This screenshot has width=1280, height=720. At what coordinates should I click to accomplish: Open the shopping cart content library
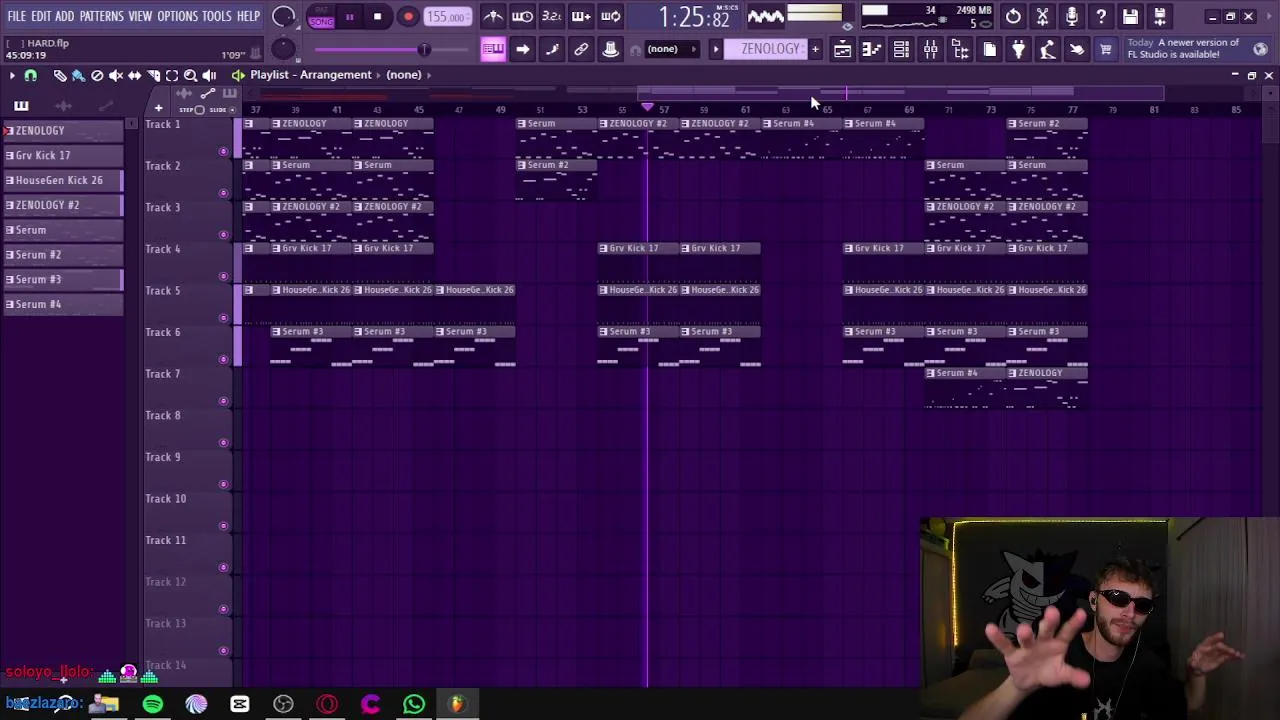(1106, 49)
